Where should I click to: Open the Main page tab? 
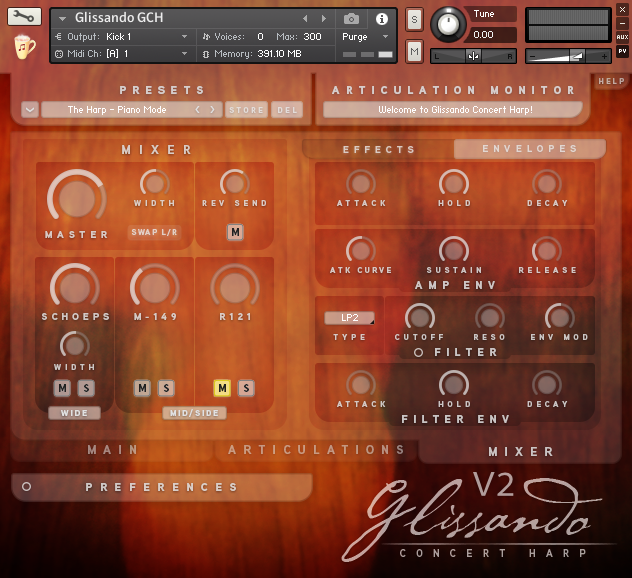pyautogui.click(x=113, y=450)
